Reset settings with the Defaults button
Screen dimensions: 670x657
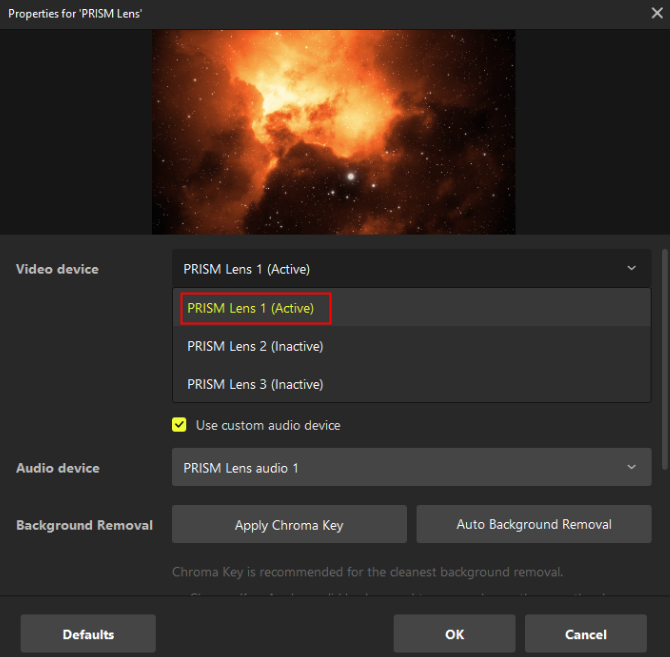(88, 634)
